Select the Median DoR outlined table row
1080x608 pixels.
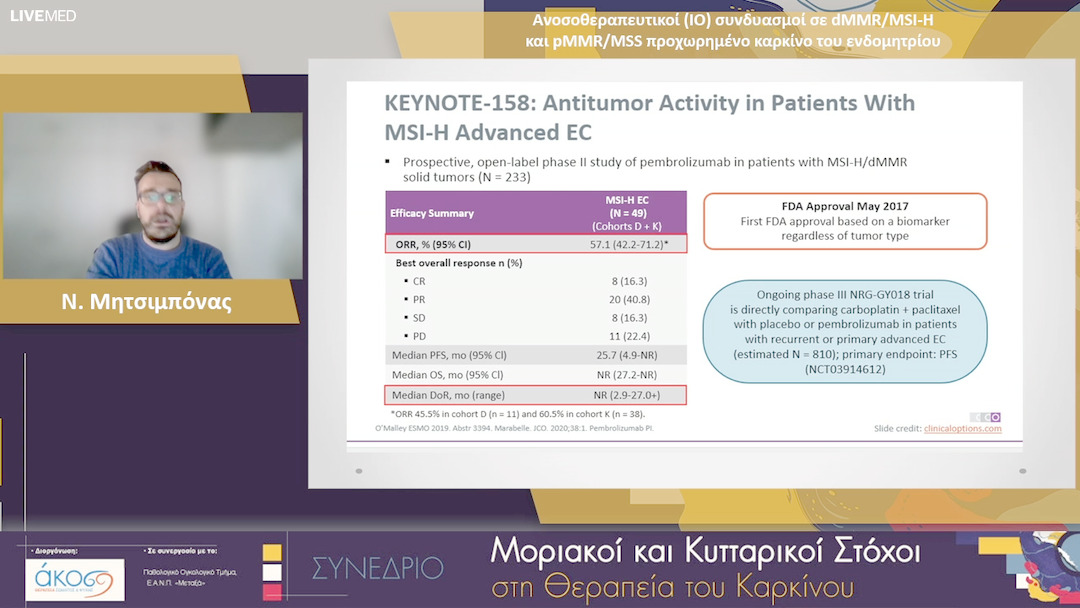tap(536, 394)
